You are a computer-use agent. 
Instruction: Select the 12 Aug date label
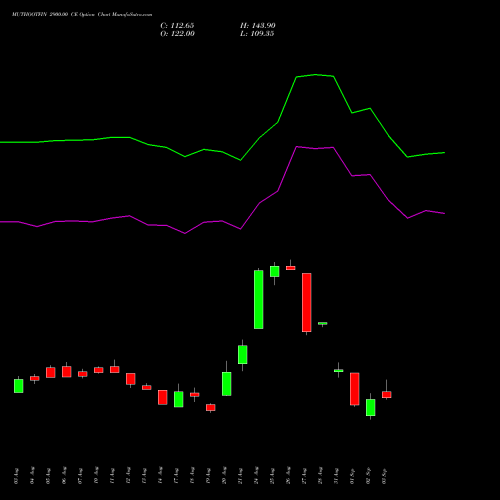point(128,476)
